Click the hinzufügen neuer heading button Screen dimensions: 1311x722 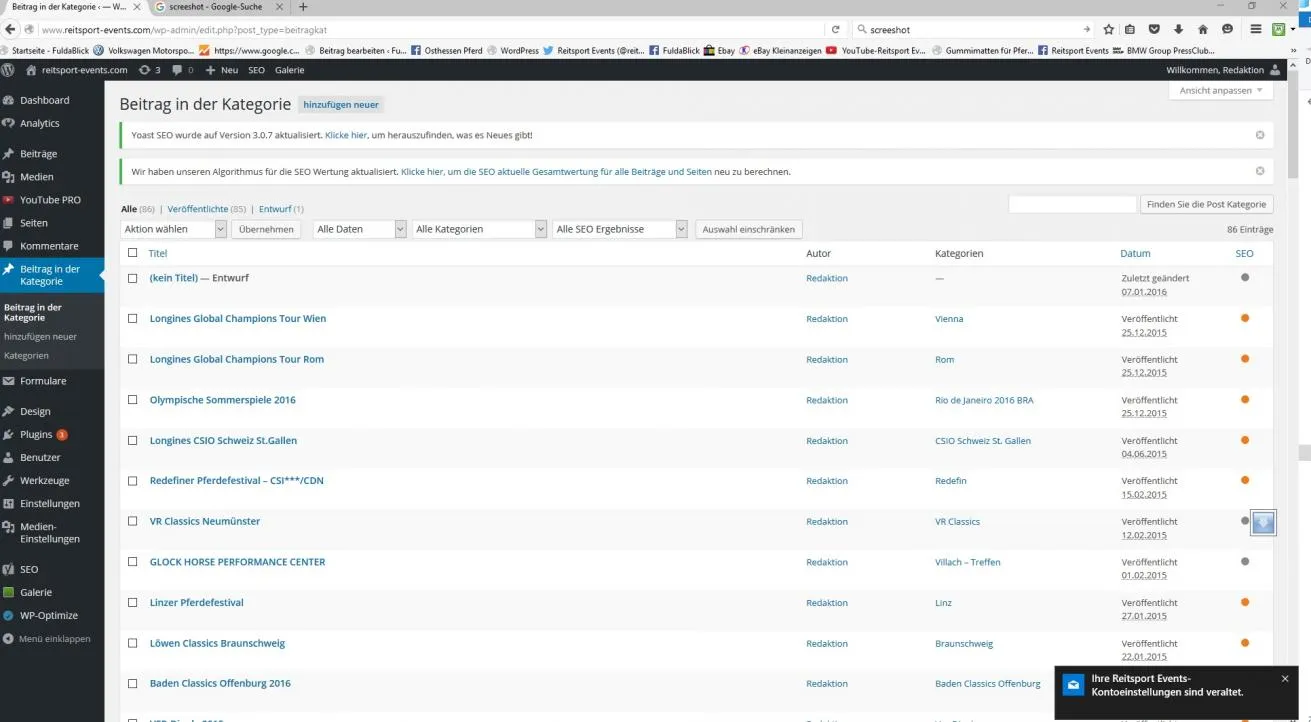[341, 104]
